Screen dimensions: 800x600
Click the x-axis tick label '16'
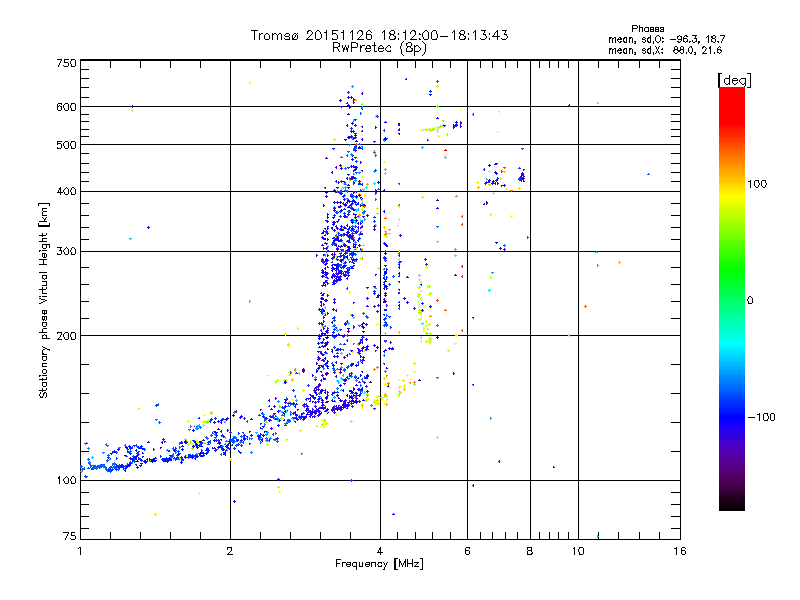click(x=680, y=551)
